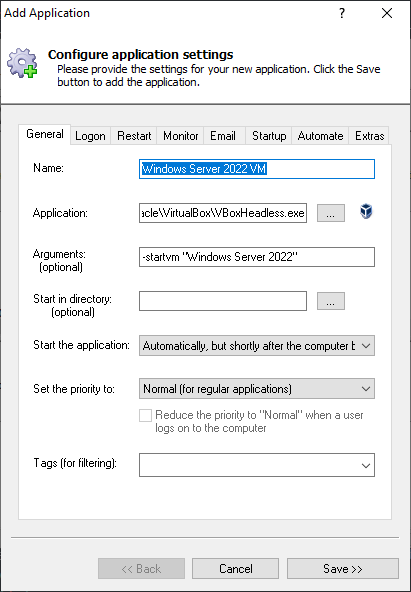411x592 pixels.
Task: Click the VirtualBox cube icon beside Application
Action: 366,211
